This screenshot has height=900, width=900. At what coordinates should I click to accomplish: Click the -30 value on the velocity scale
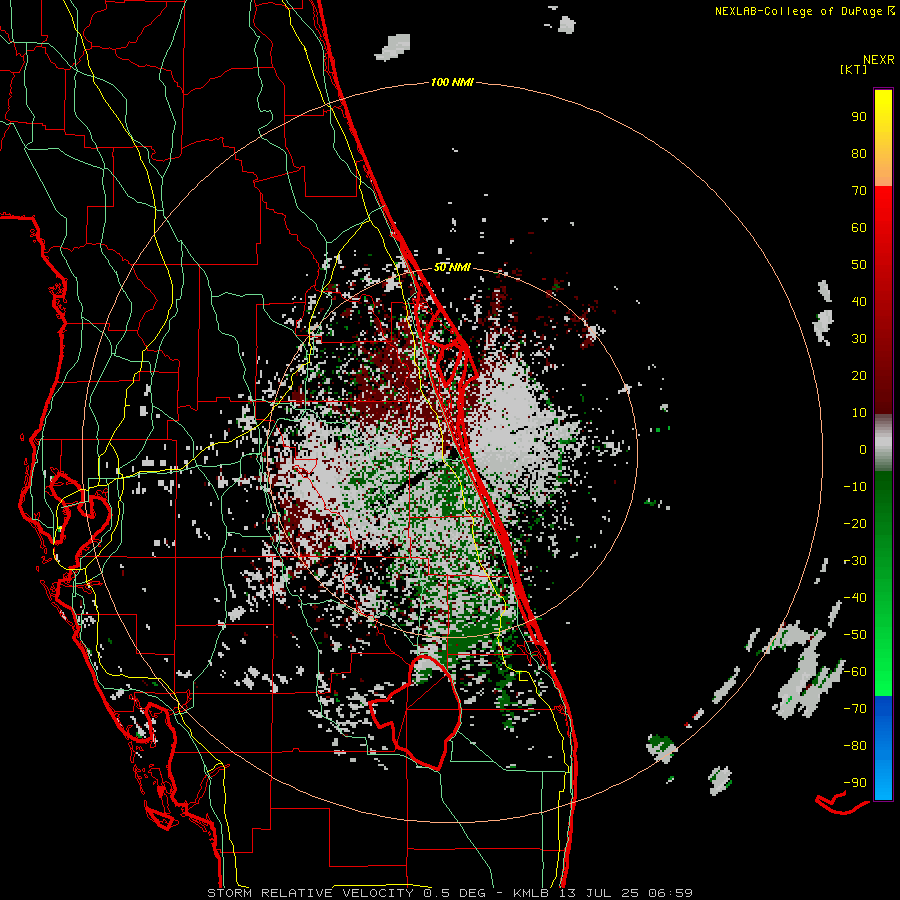click(x=855, y=561)
